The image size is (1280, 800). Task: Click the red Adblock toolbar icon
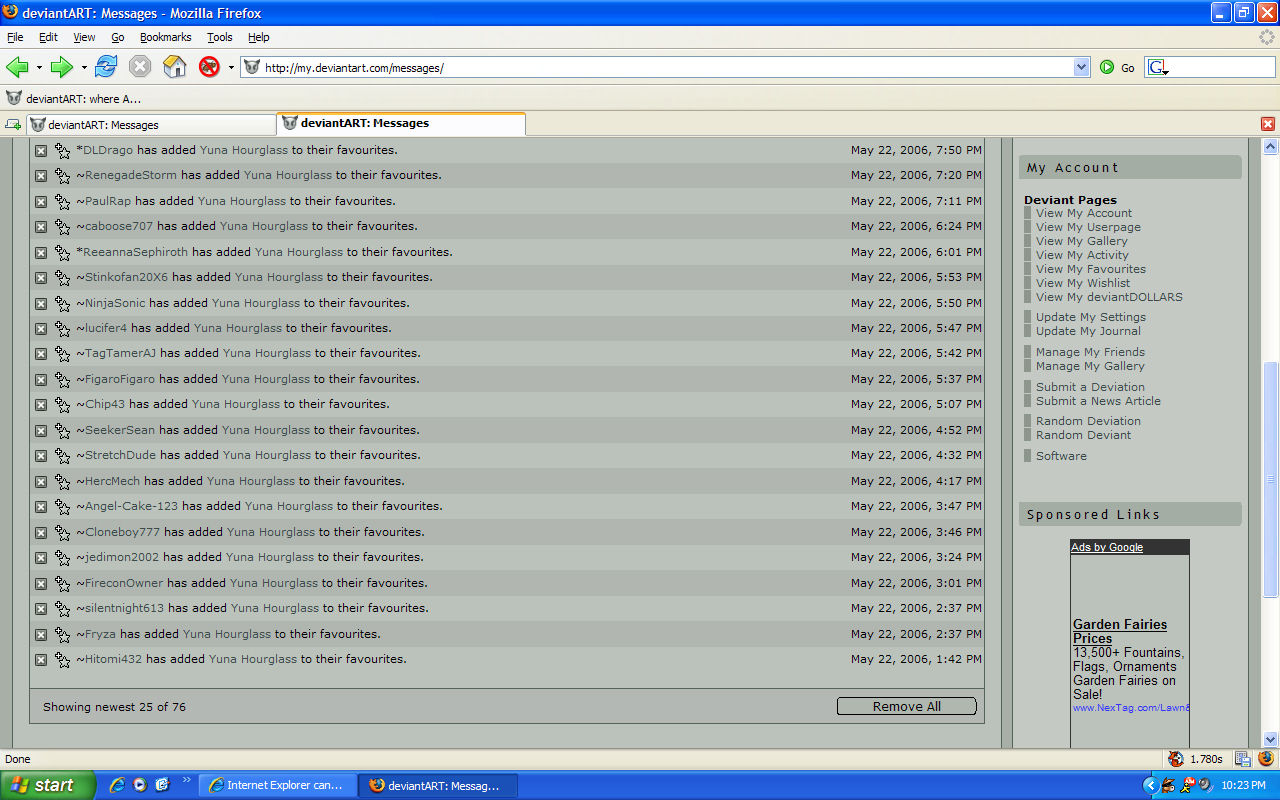(x=209, y=67)
